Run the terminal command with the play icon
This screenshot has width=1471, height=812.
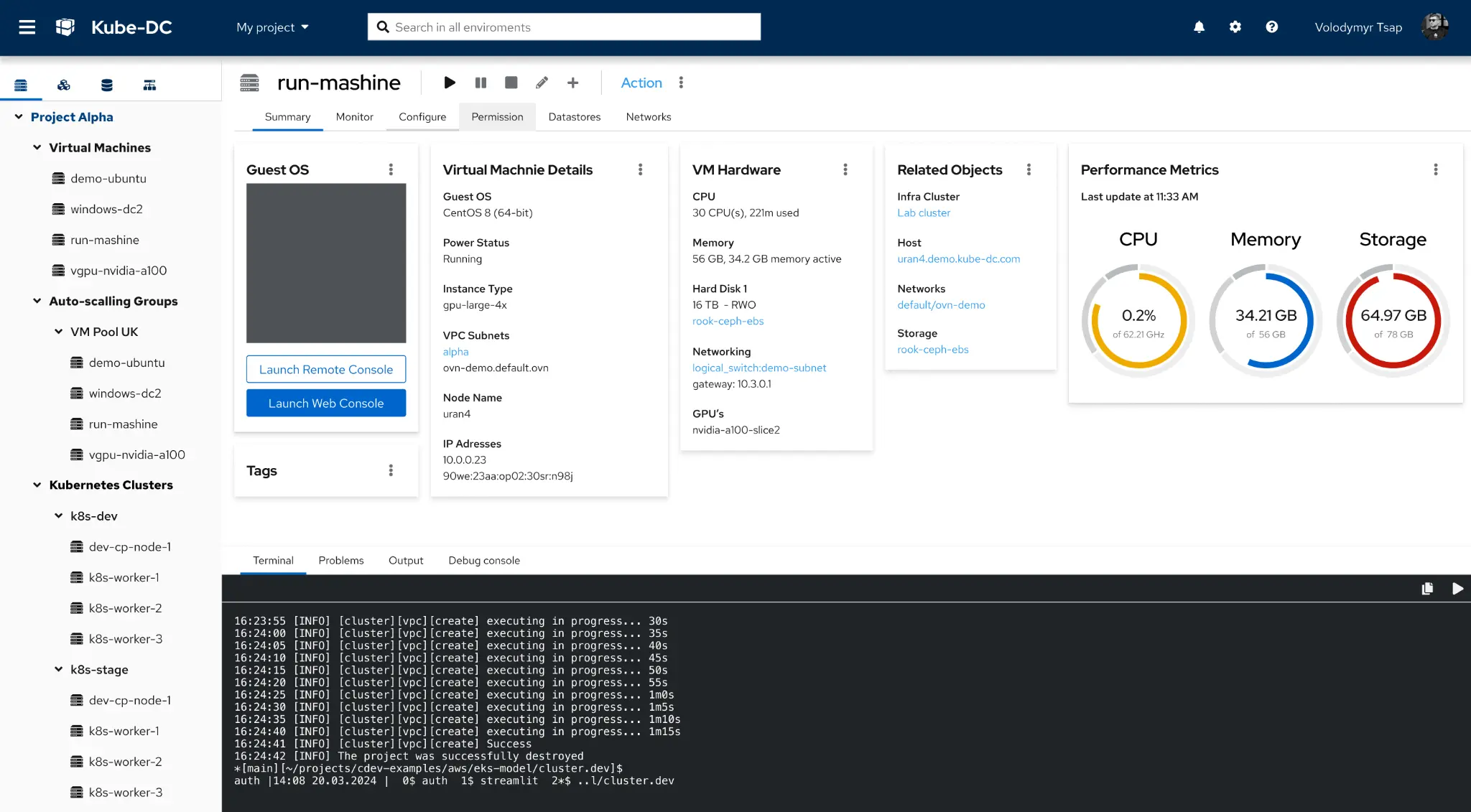pos(1457,588)
